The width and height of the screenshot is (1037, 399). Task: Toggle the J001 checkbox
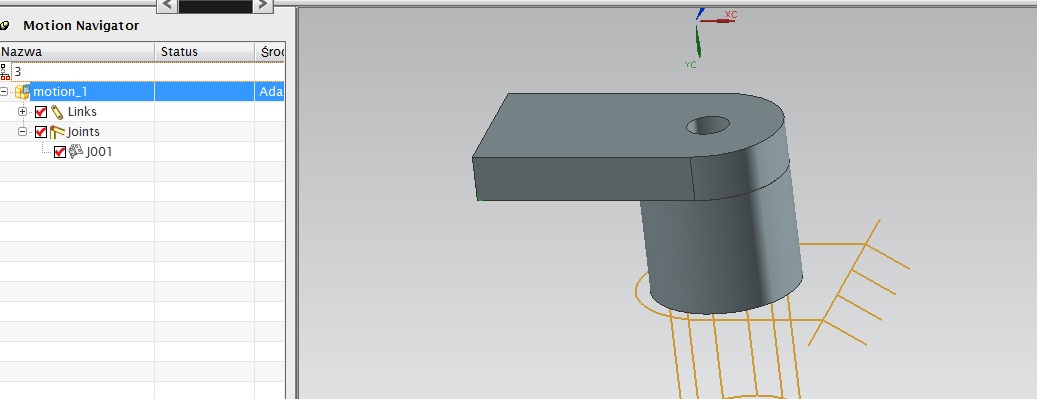60,152
